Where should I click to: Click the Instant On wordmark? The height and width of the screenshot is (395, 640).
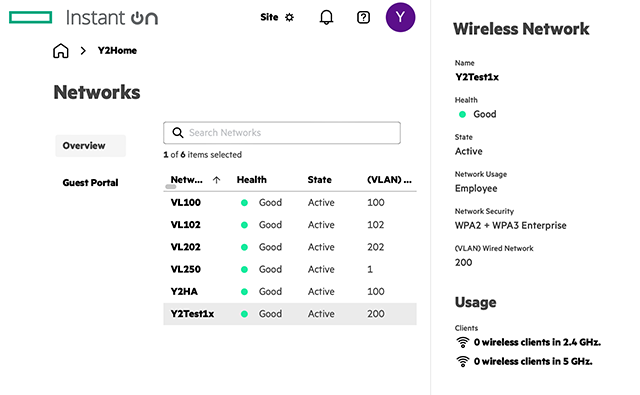coord(112,18)
